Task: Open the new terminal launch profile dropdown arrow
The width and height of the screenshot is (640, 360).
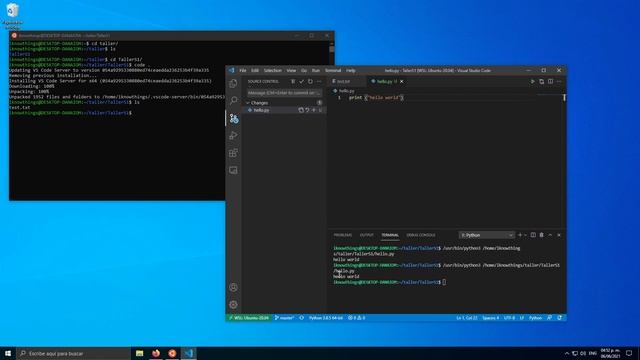Action: click(525, 235)
